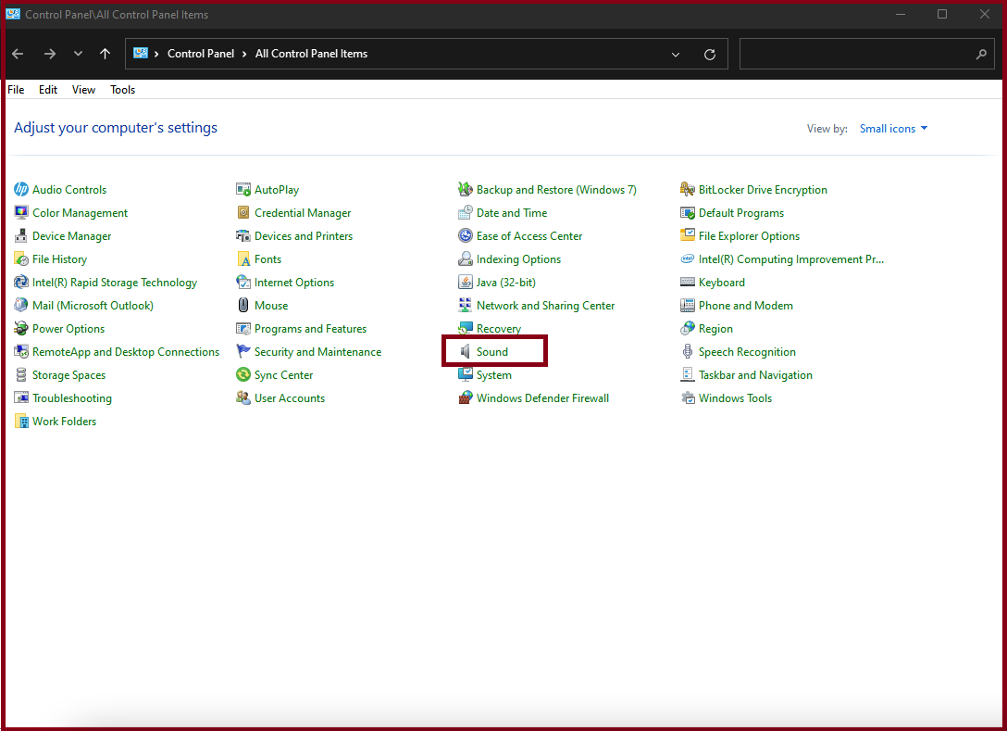This screenshot has width=1007, height=731.
Task: Click the Sync Center green icon
Action: click(x=243, y=374)
